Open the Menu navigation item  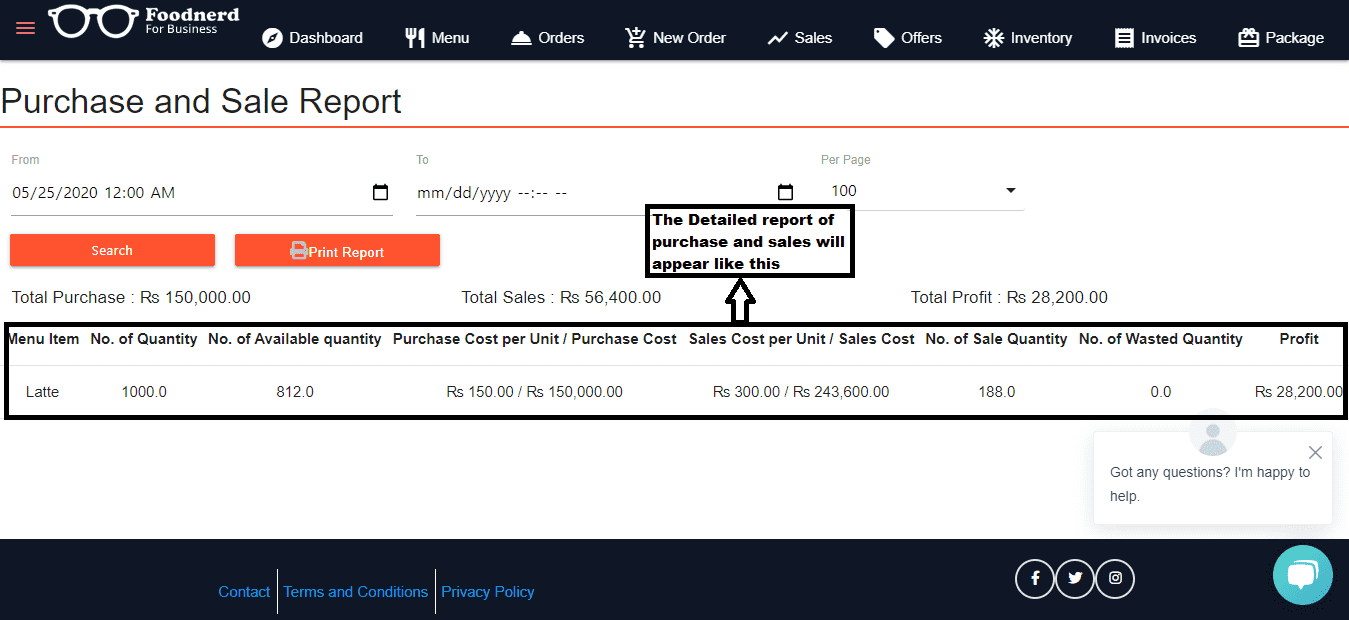pyautogui.click(x=437, y=38)
